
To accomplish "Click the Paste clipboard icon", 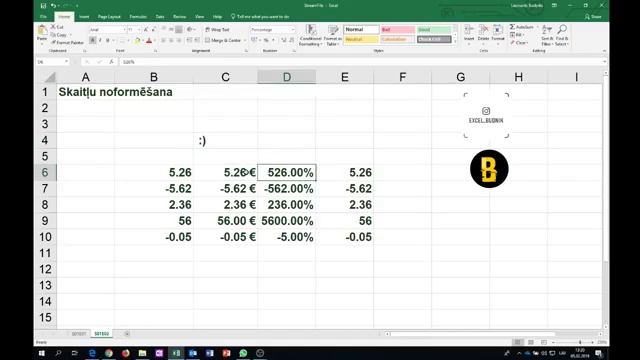I will [42, 31].
